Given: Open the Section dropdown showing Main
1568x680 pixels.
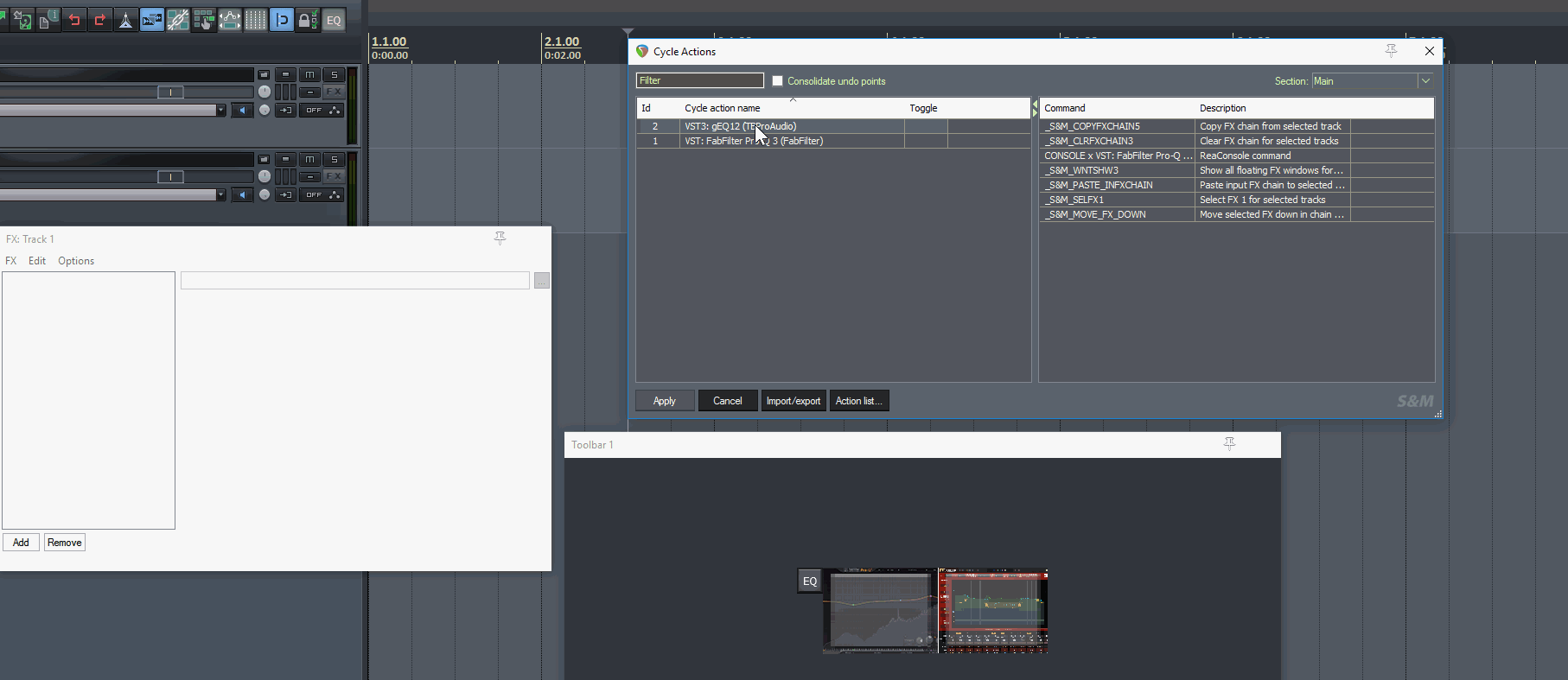Looking at the screenshot, I should pyautogui.click(x=1425, y=81).
